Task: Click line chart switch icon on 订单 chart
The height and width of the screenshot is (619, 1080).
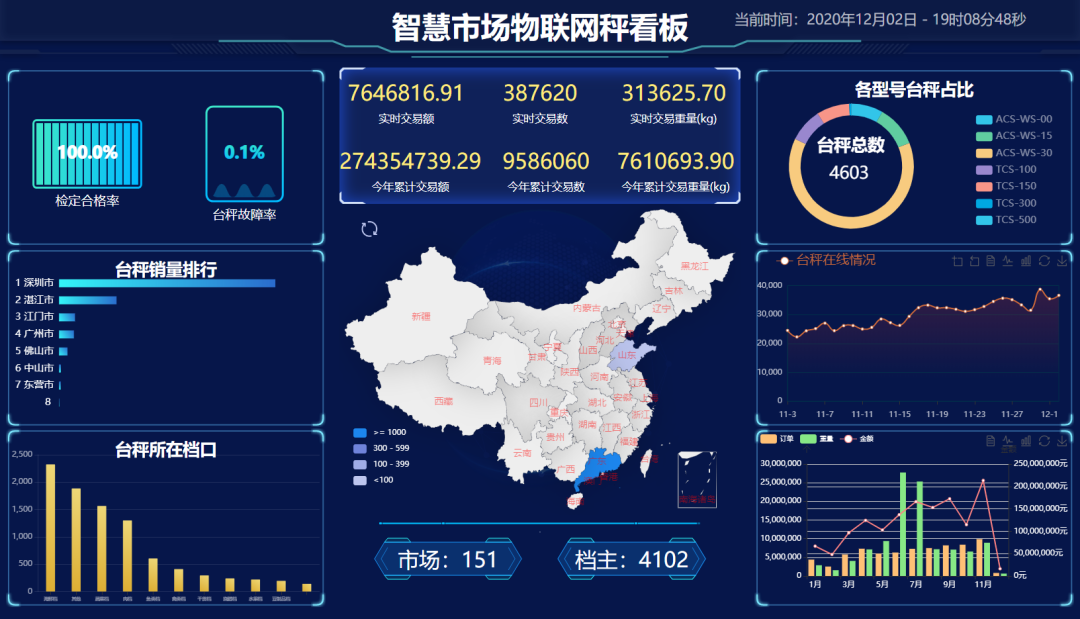Action: 1008,441
